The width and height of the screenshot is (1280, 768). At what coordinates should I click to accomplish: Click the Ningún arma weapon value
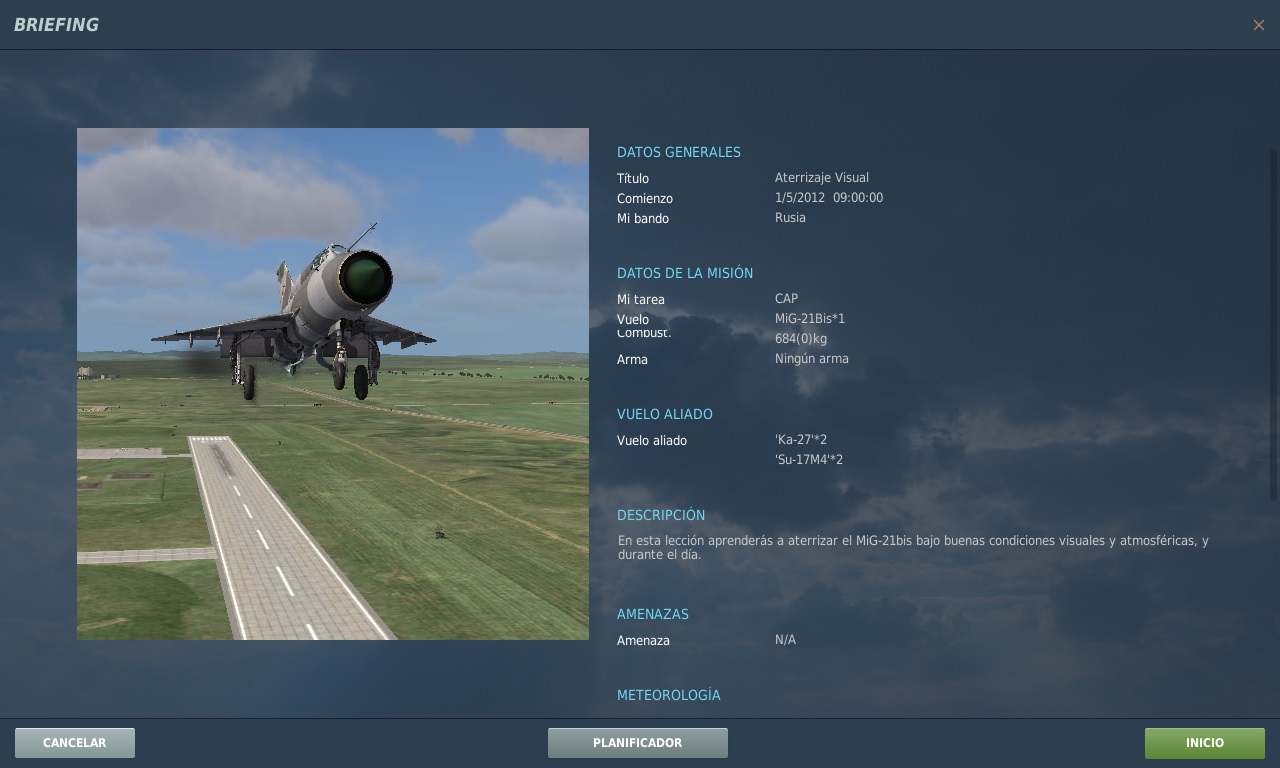tap(811, 359)
